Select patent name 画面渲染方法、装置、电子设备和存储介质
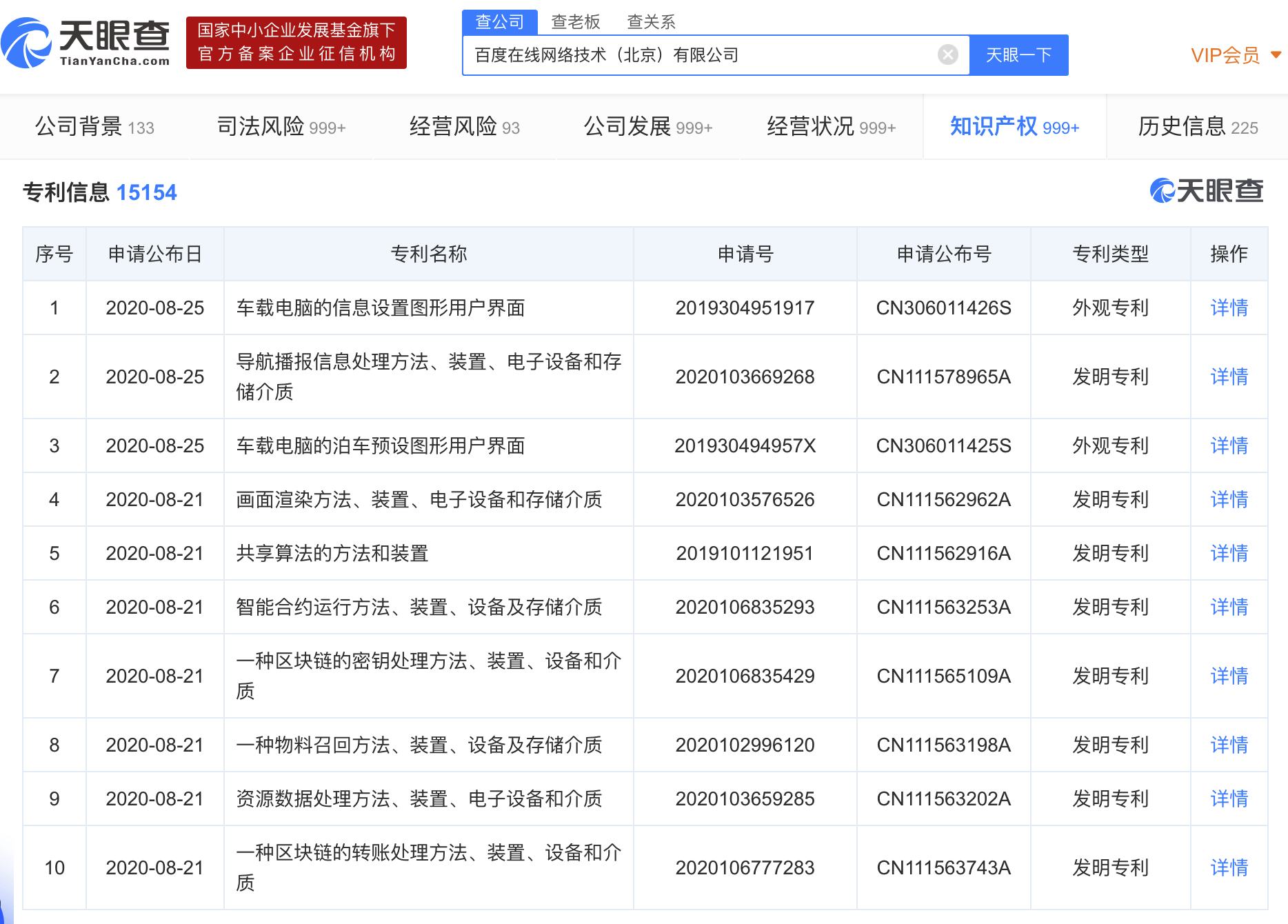The width and height of the screenshot is (1288, 924). tap(419, 499)
